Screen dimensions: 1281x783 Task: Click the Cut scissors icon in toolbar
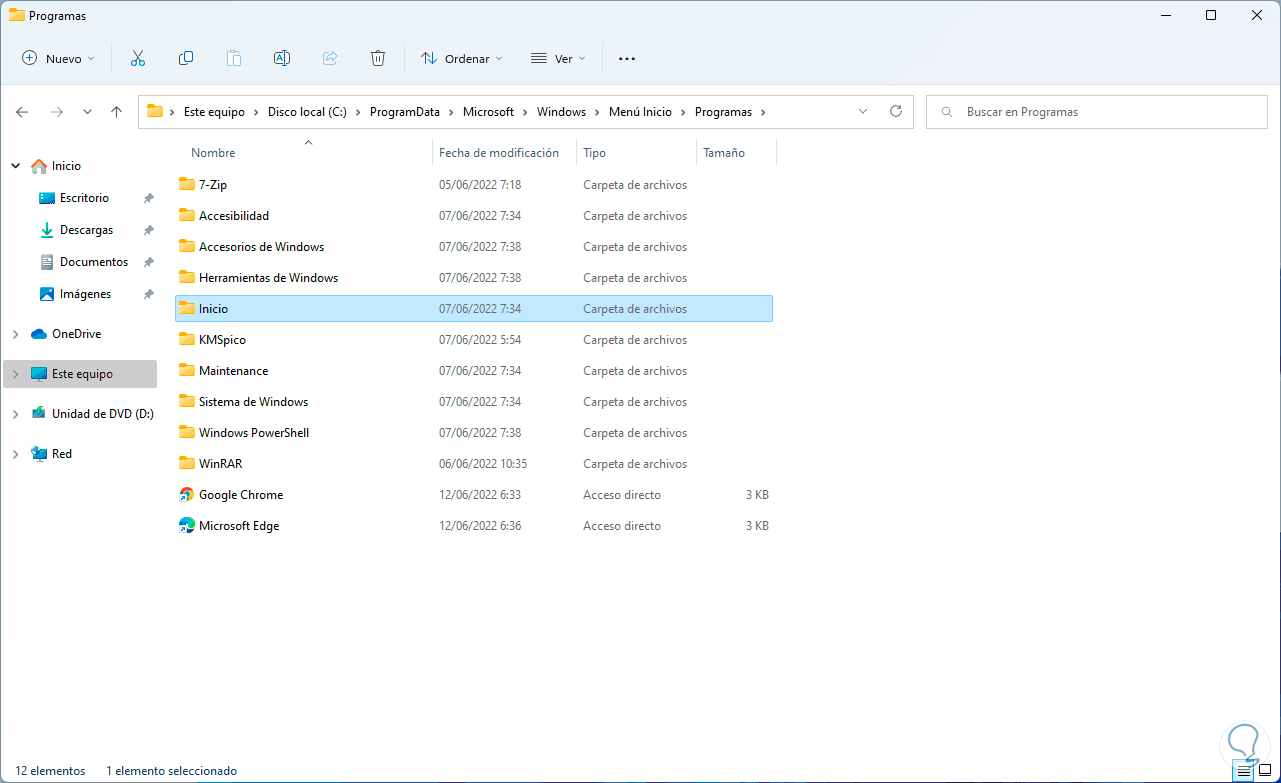(x=138, y=59)
